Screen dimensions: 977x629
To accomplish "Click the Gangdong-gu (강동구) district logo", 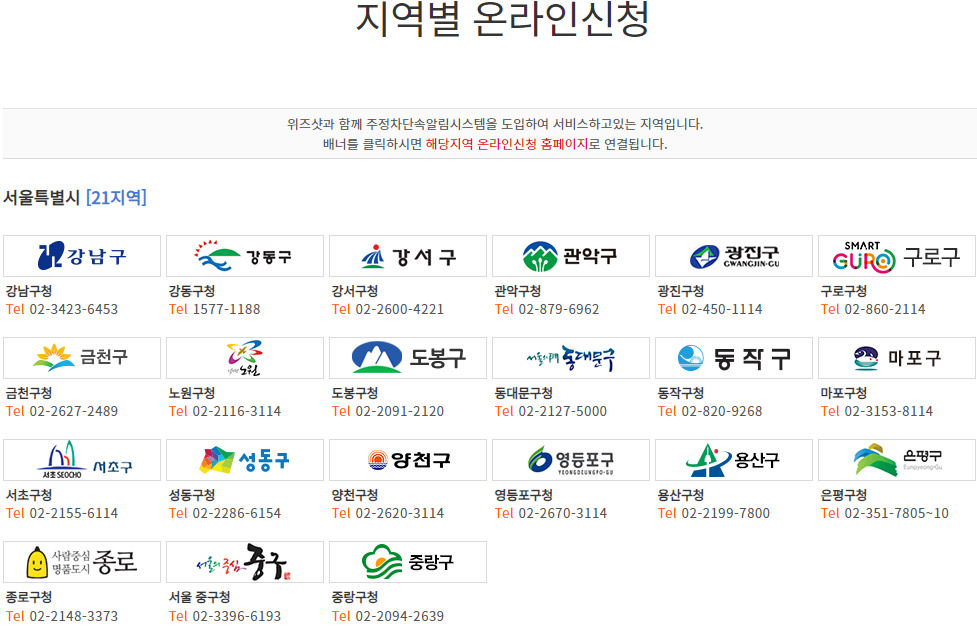I will 245,255.
